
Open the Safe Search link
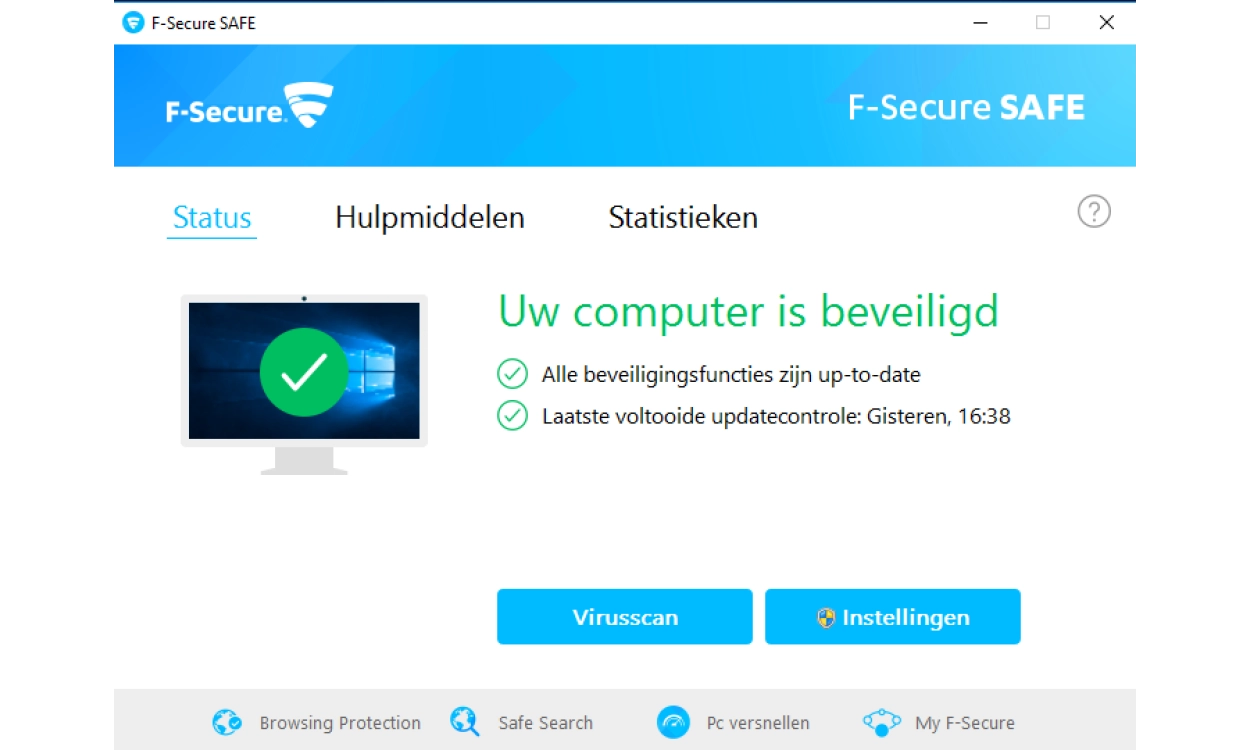pos(545,723)
